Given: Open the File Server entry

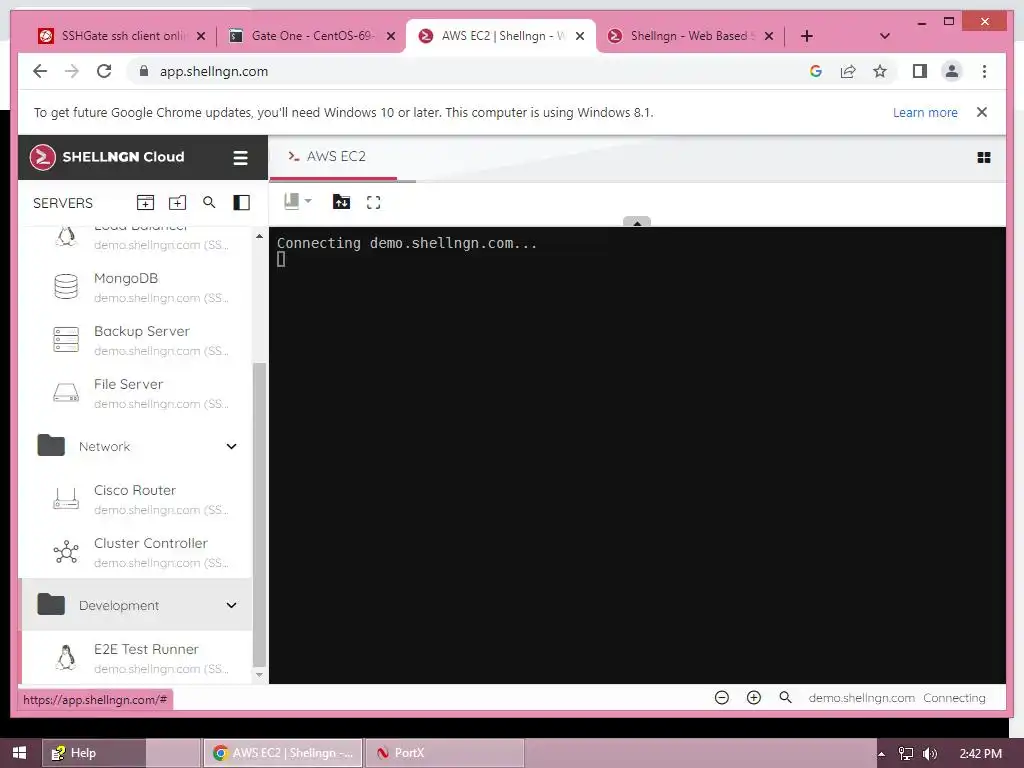Looking at the screenshot, I should coord(136,393).
